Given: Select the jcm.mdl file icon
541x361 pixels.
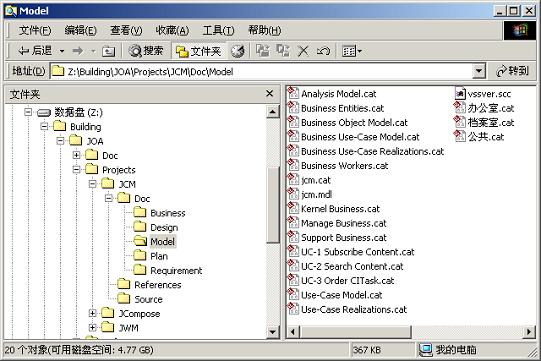Looking at the screenshot, I should (293, 194).
